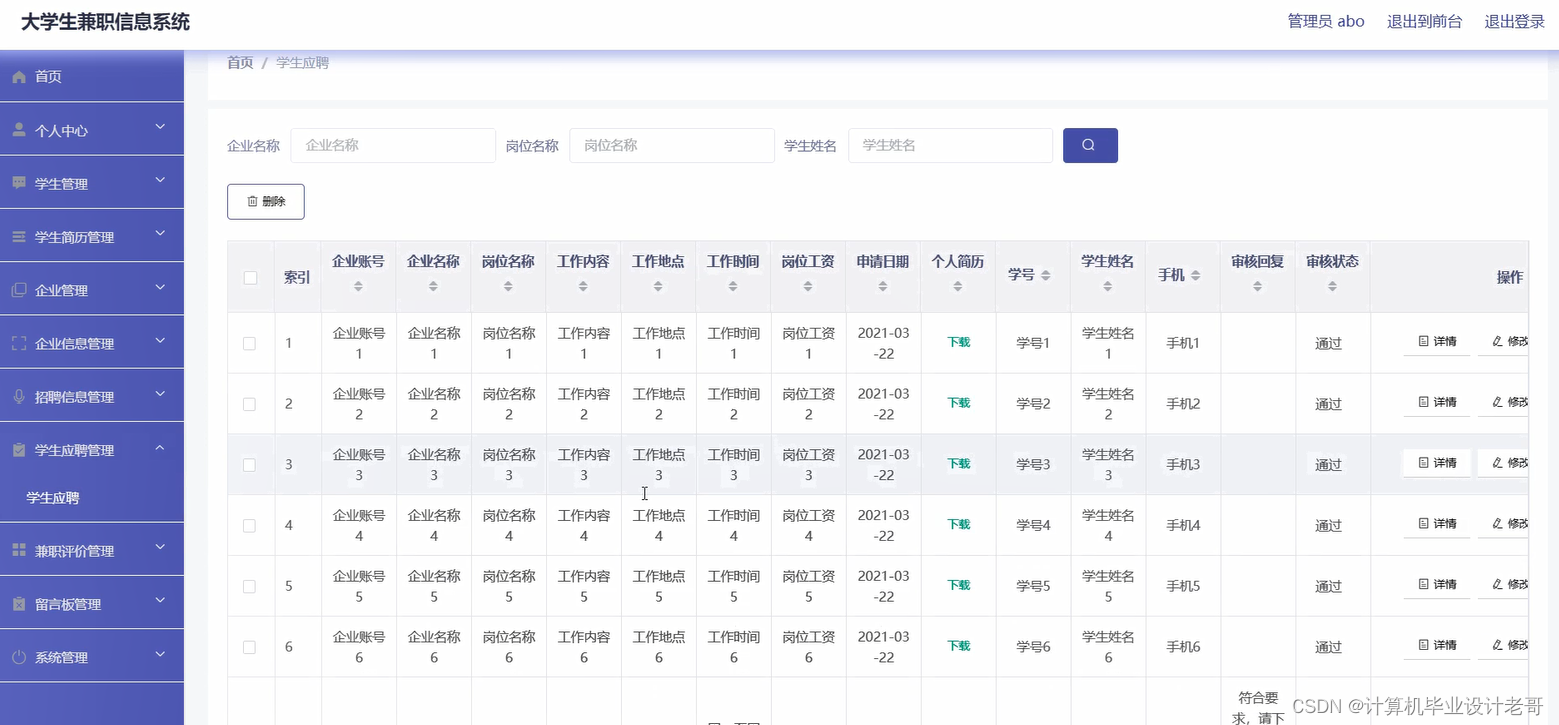Click the clipboard icon for 学生应聘管理
The width and height of the screenshot is (1559, 725).
pos(19,450)
